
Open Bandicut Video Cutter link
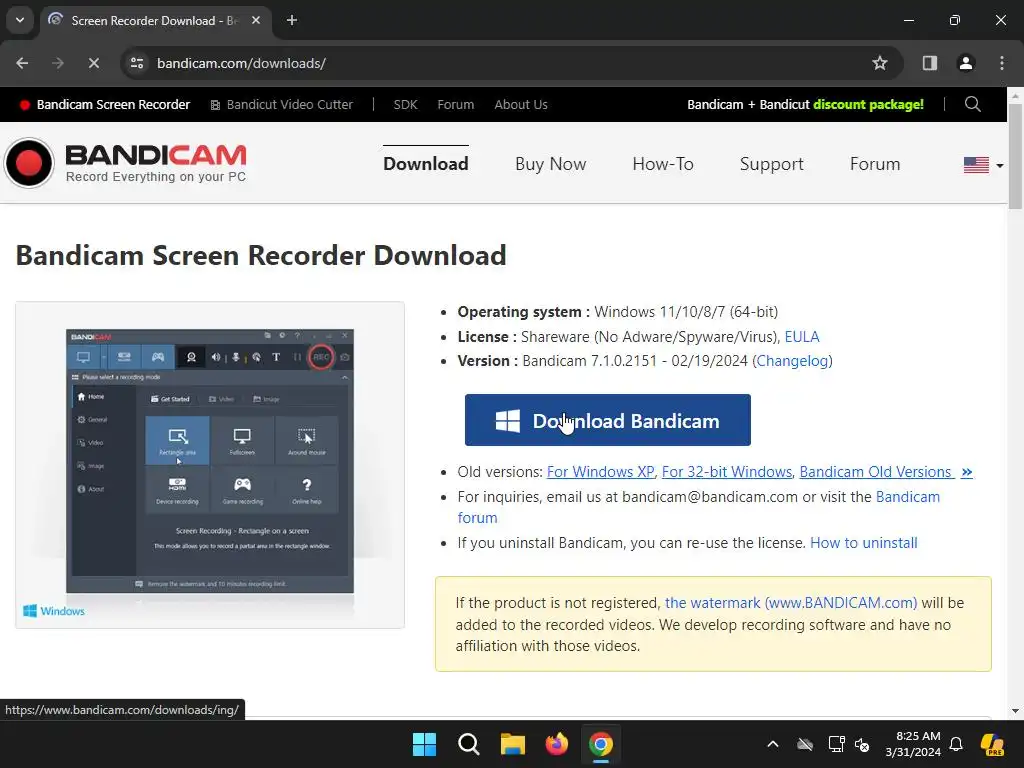(x=281, y=104)
